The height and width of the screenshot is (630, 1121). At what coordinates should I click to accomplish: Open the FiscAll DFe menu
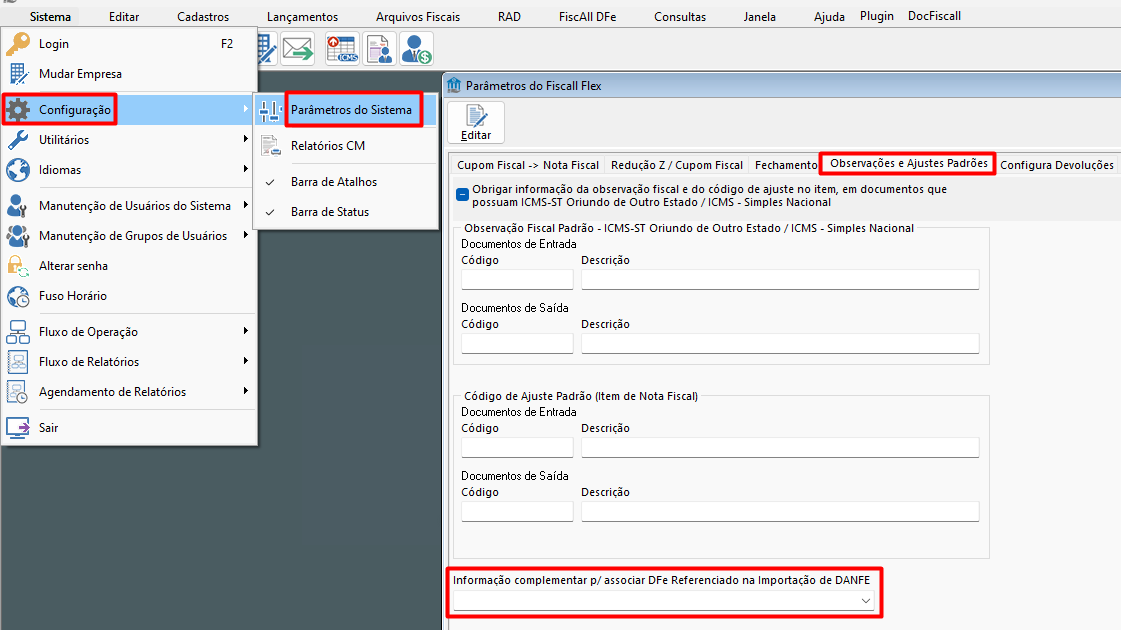click(588, 16)
